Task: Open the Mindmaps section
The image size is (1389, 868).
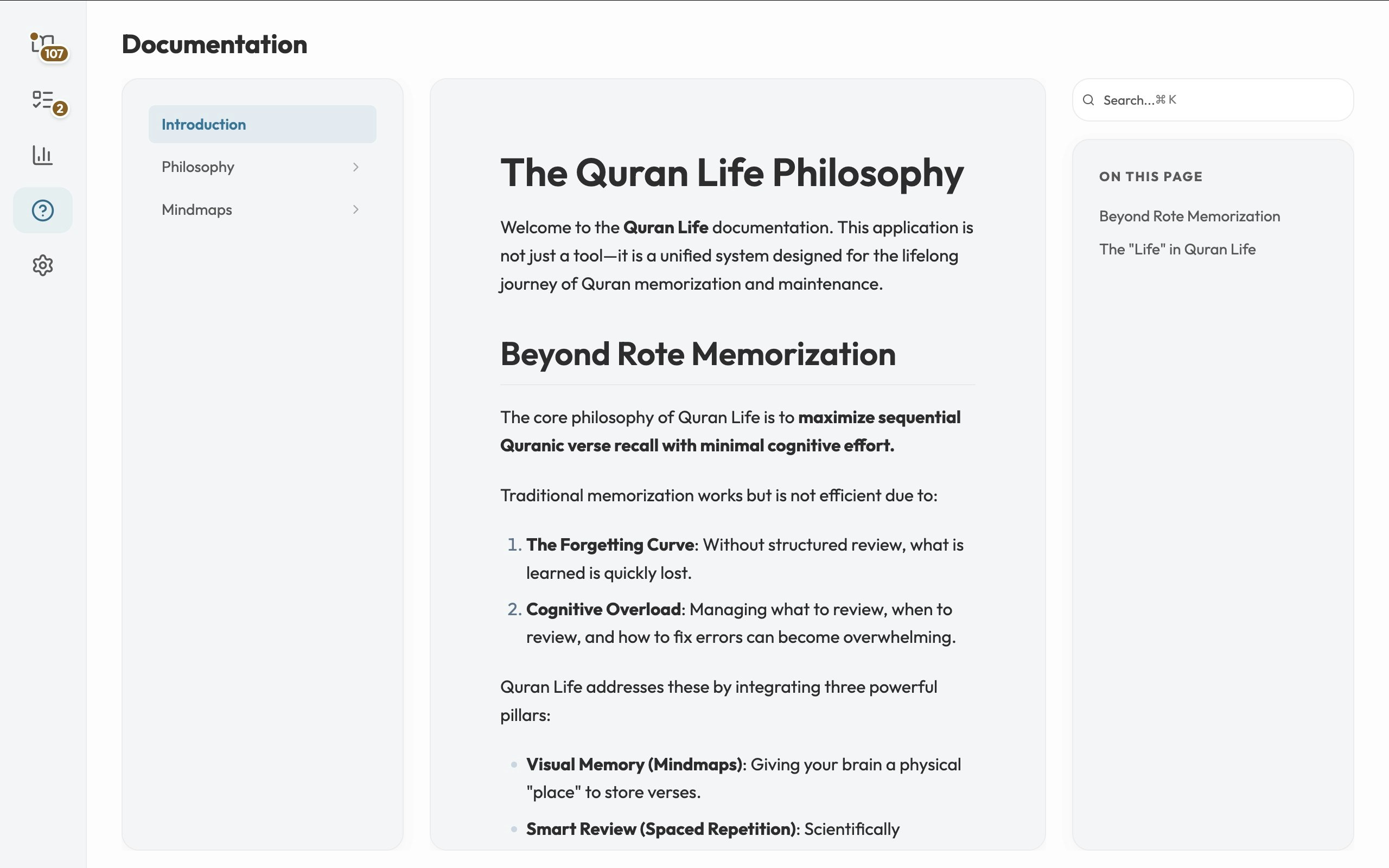Action: [x=262, y=209]
